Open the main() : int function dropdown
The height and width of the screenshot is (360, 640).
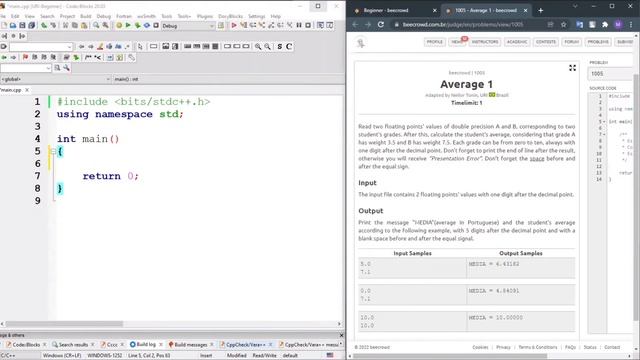(229, 79)
